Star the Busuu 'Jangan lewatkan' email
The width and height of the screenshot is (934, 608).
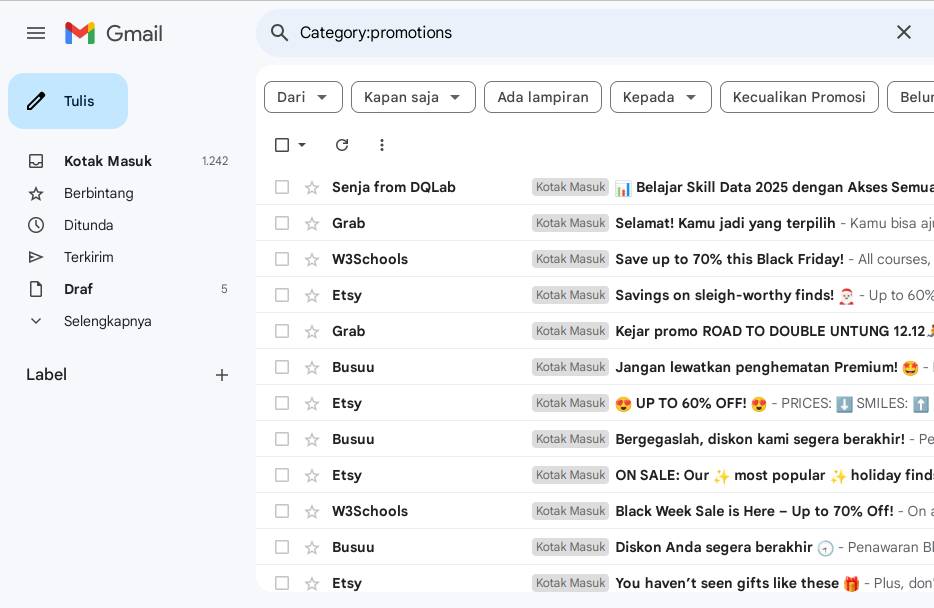[312, 367]
